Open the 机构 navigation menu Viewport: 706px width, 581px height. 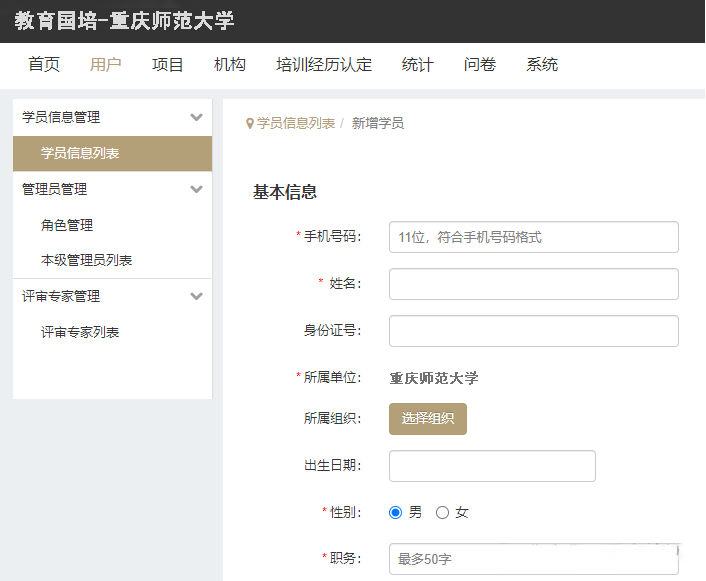point(230,65)
